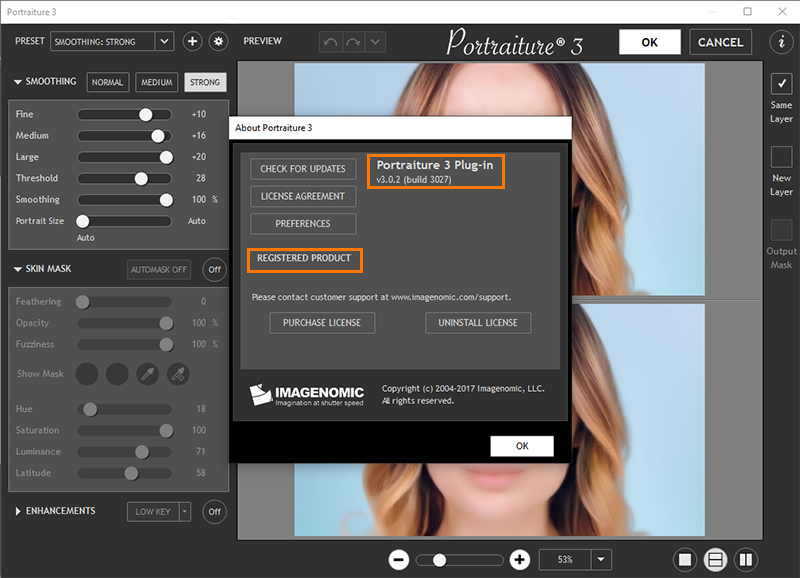The height and width of the screenshot is (578, 800).
Task: Click the v3.0.2 (build 3027) text
Action: [x=414, y=180]
